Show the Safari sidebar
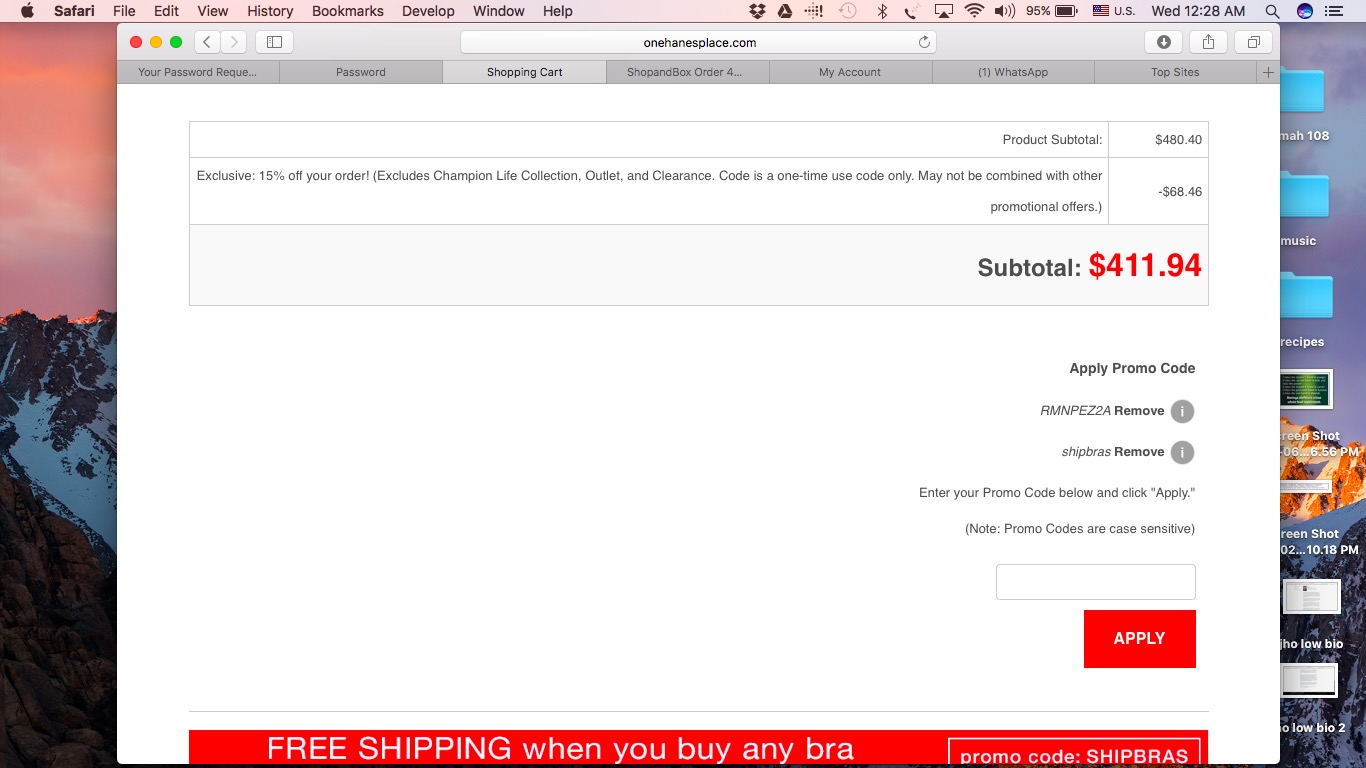This screenshot has height=768, width=1366. pos(274,42)
